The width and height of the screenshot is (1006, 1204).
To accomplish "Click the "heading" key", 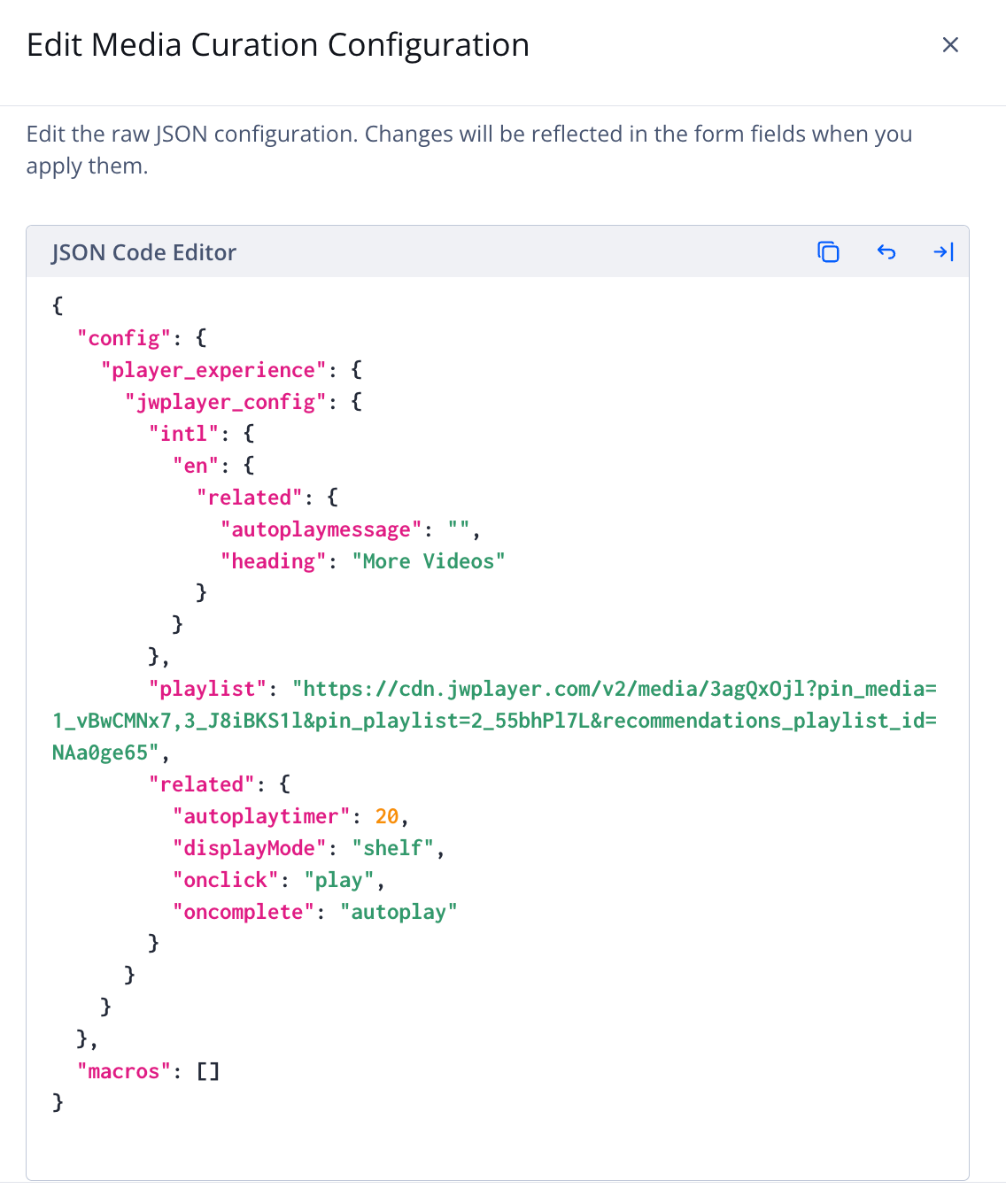I will pyautogui.click(x=274, y=561).
